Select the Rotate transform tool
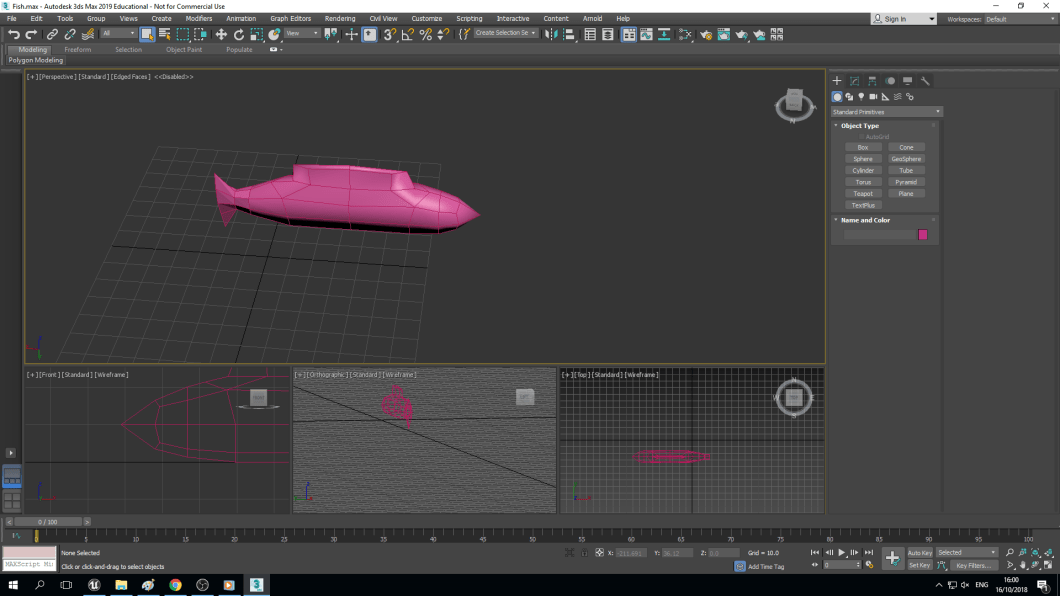Viewport: 1060px width, 596px height. (239, 34)
